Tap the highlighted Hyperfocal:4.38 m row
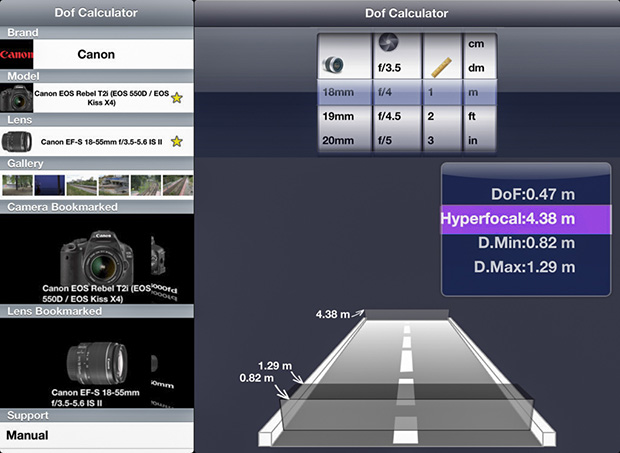This screenshot has width=620, height=453. coord(526,219)
